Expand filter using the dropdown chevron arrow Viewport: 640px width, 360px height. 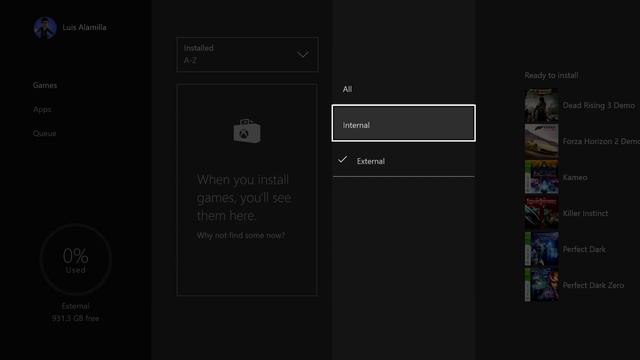303,54
